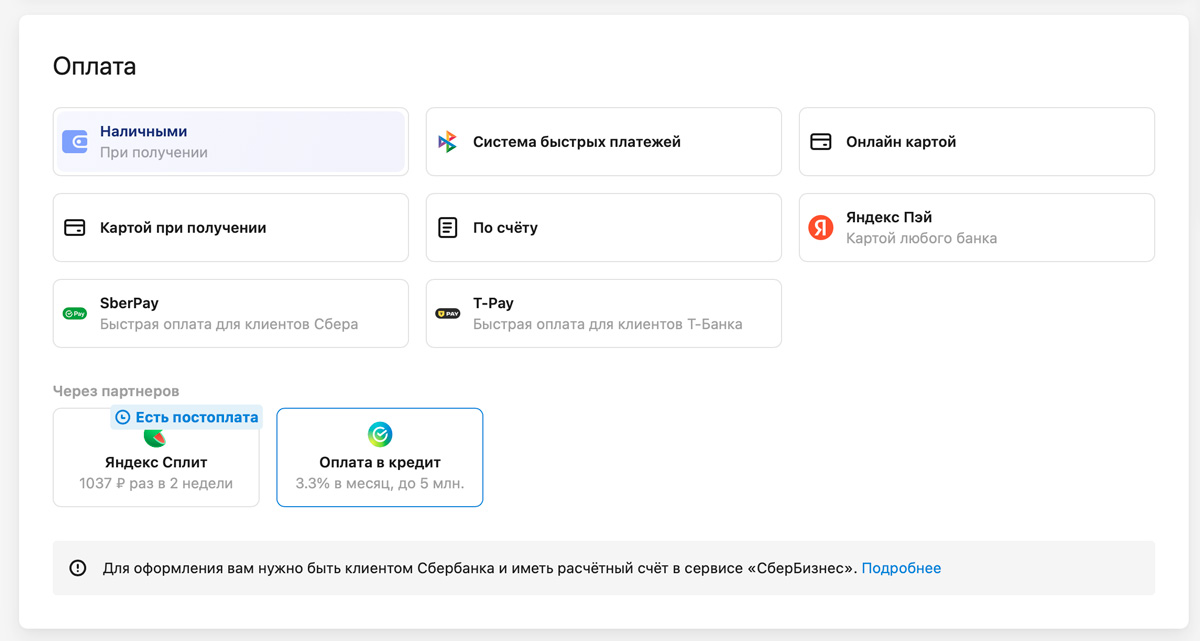
Task: Choose Оплата в кредит partner option
Action: click(380, 457)
